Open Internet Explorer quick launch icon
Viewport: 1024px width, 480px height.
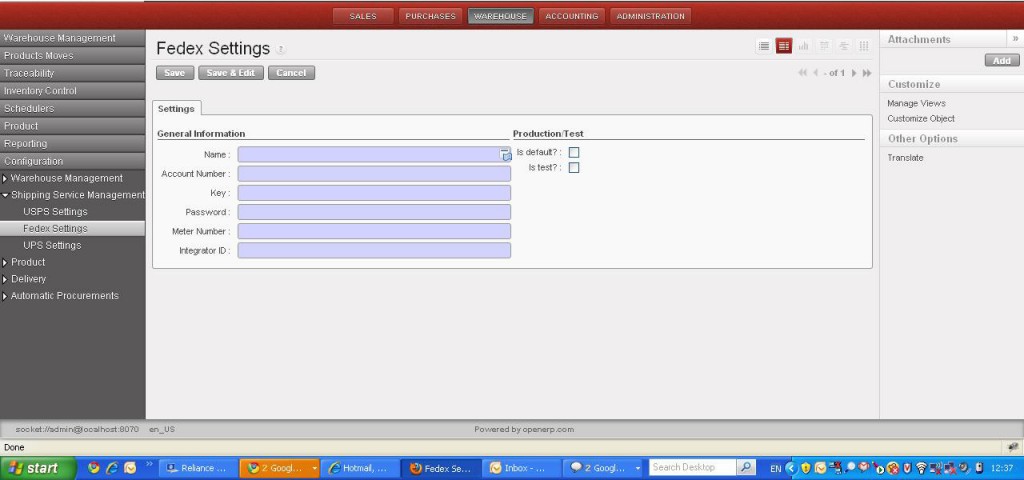click(112, 468)
